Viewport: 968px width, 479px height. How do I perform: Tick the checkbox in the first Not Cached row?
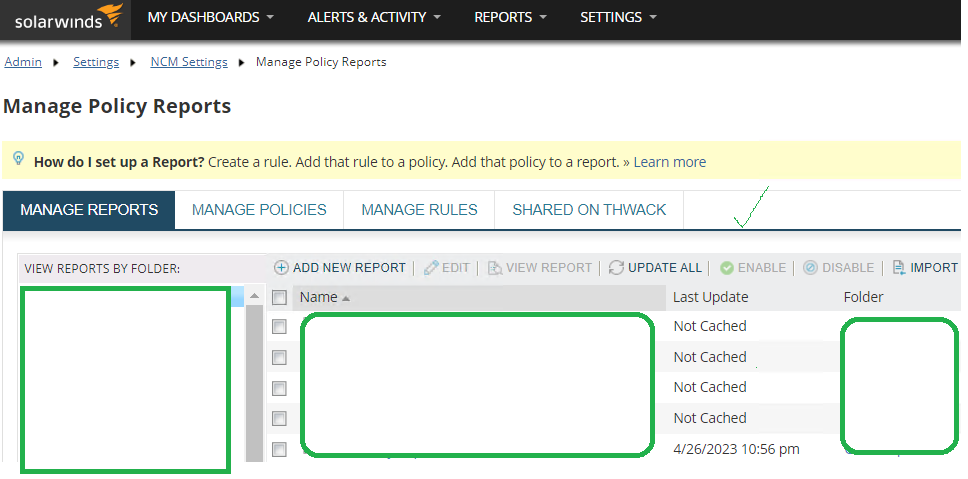click(280, 327)
